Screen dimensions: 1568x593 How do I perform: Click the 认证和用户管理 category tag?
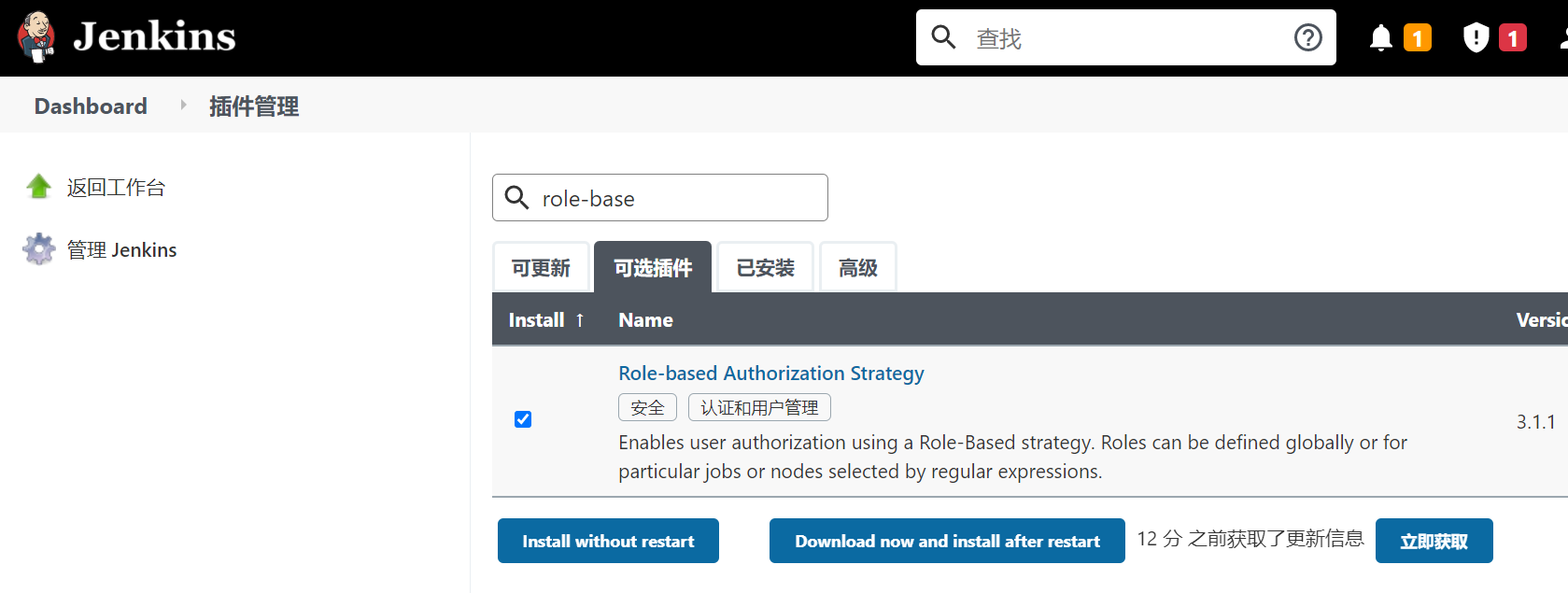point(759,407)
